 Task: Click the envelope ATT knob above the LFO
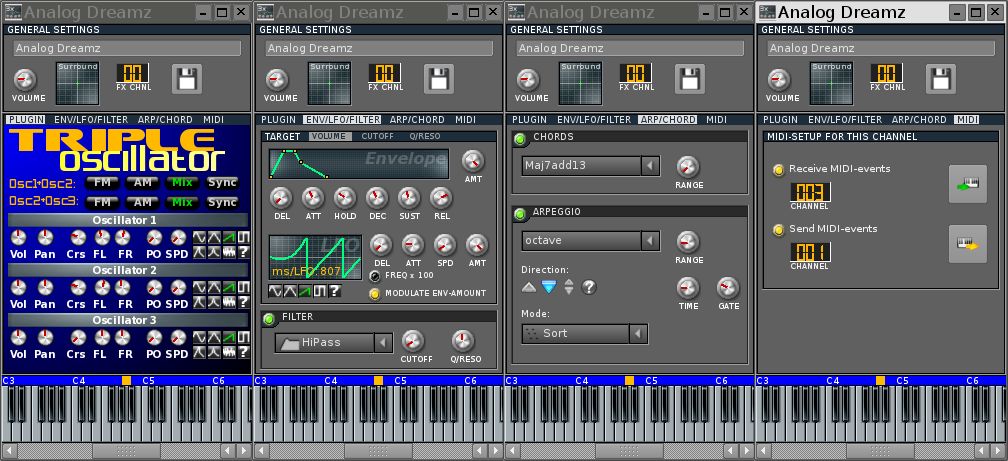click(313, 198)
